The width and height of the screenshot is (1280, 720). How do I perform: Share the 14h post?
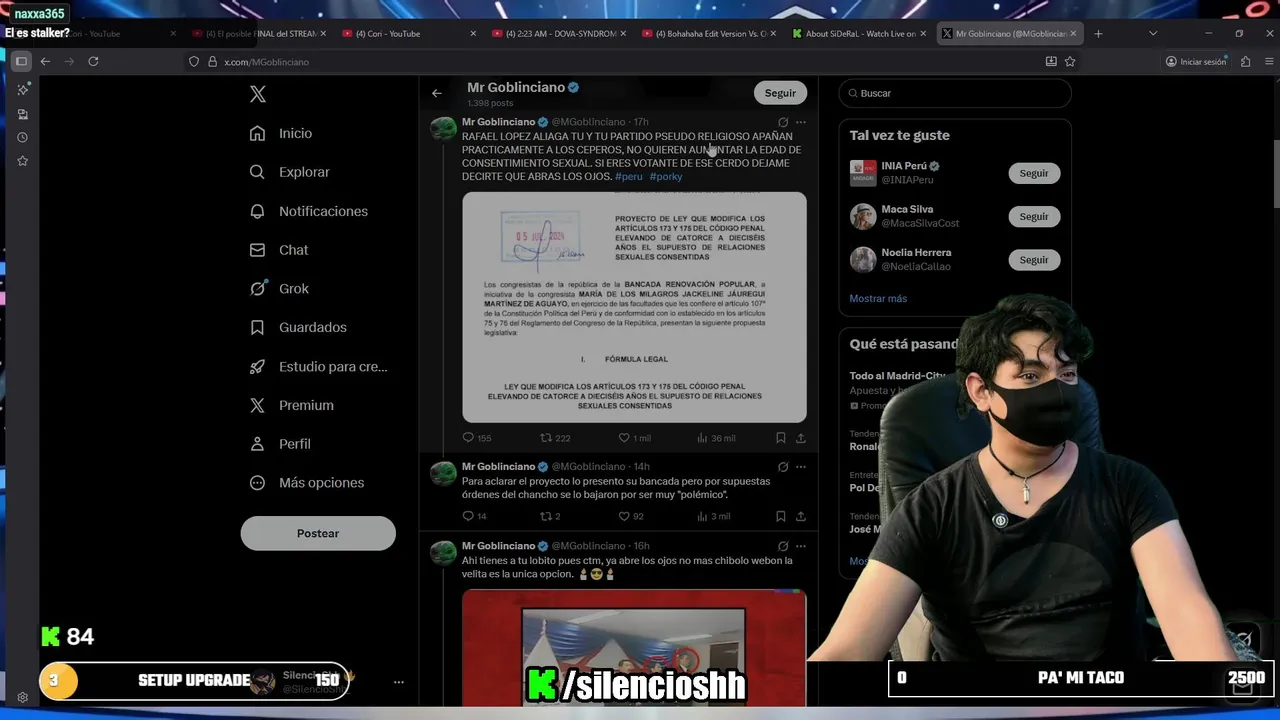coord(801,516)
